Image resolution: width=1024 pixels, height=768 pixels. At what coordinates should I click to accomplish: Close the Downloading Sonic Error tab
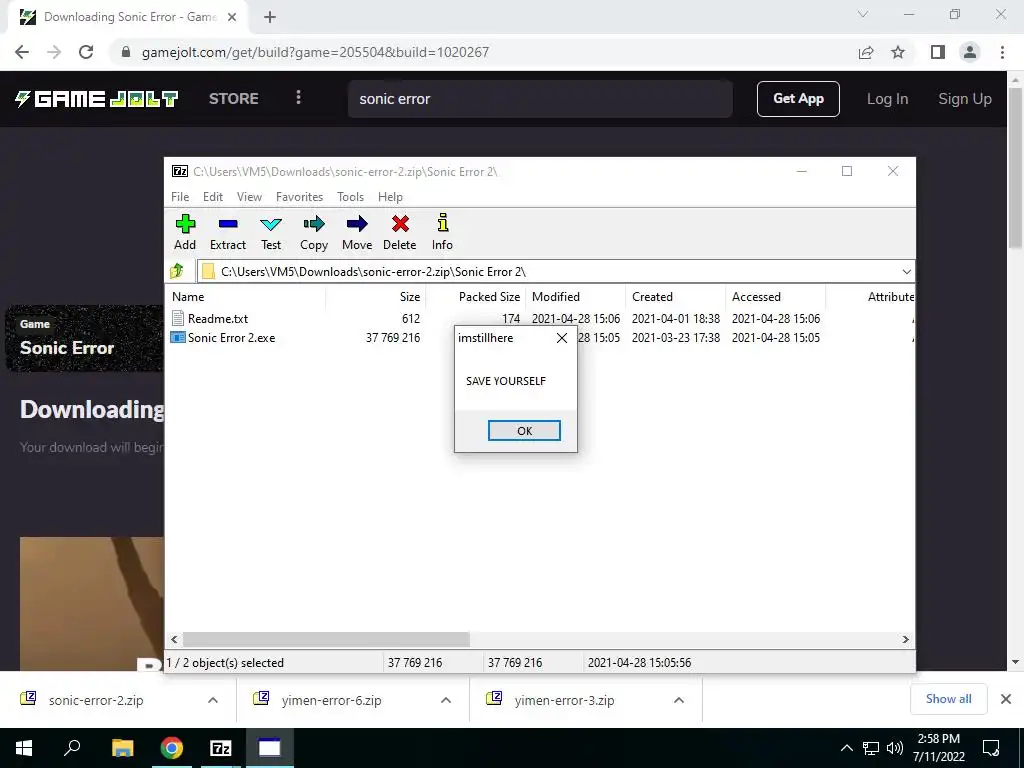click(x=232, y=18)
